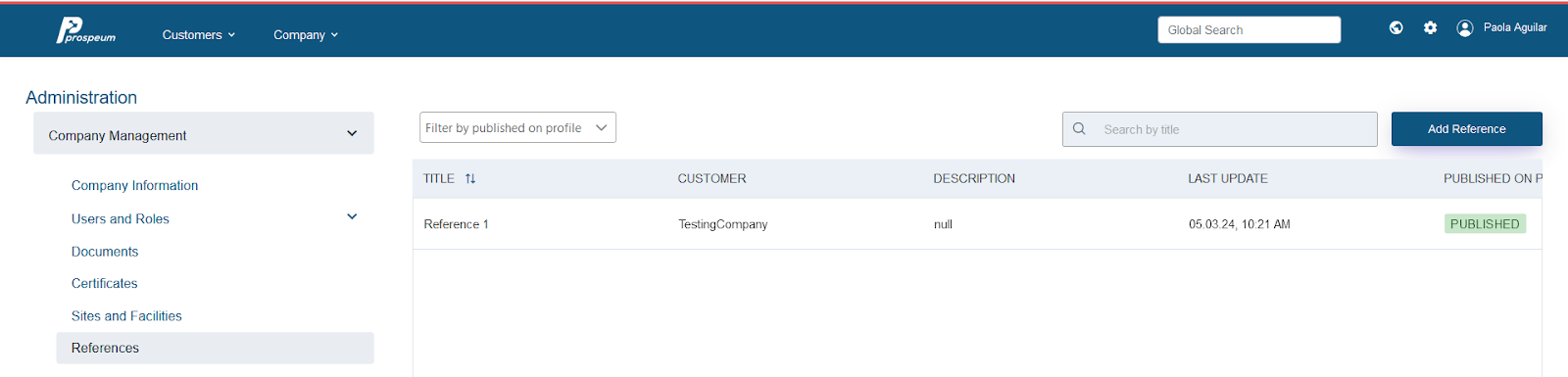
Task: Open the settings gear icon
Action: [1431, 28]
